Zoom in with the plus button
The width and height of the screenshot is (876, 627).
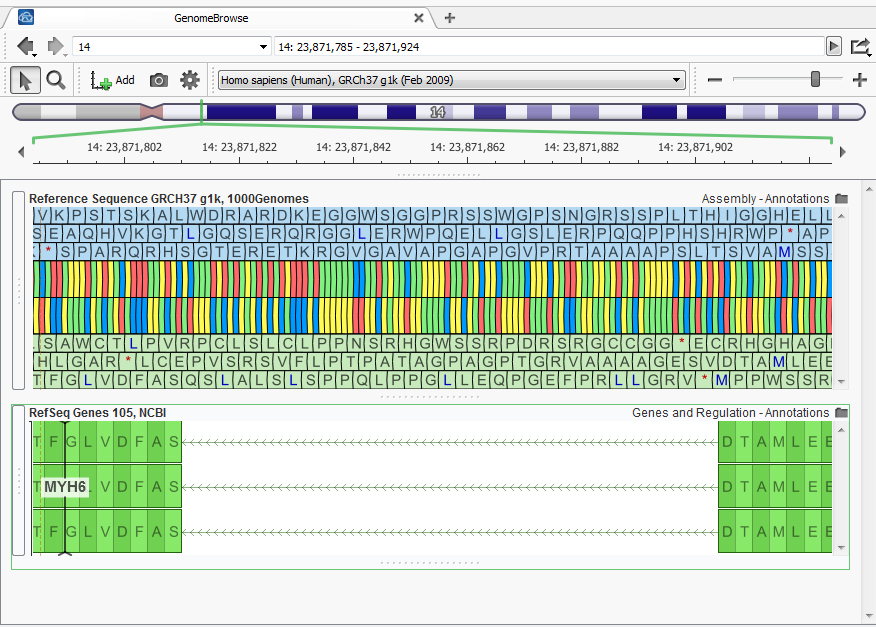[860, 80]
